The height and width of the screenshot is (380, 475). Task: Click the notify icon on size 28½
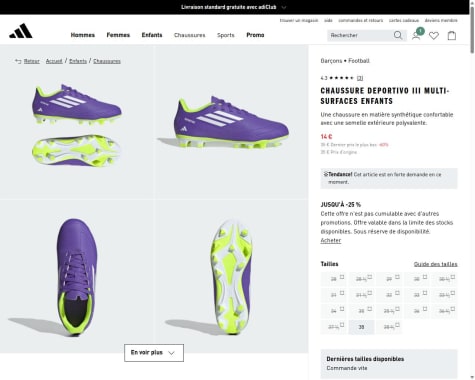(370, 277)
